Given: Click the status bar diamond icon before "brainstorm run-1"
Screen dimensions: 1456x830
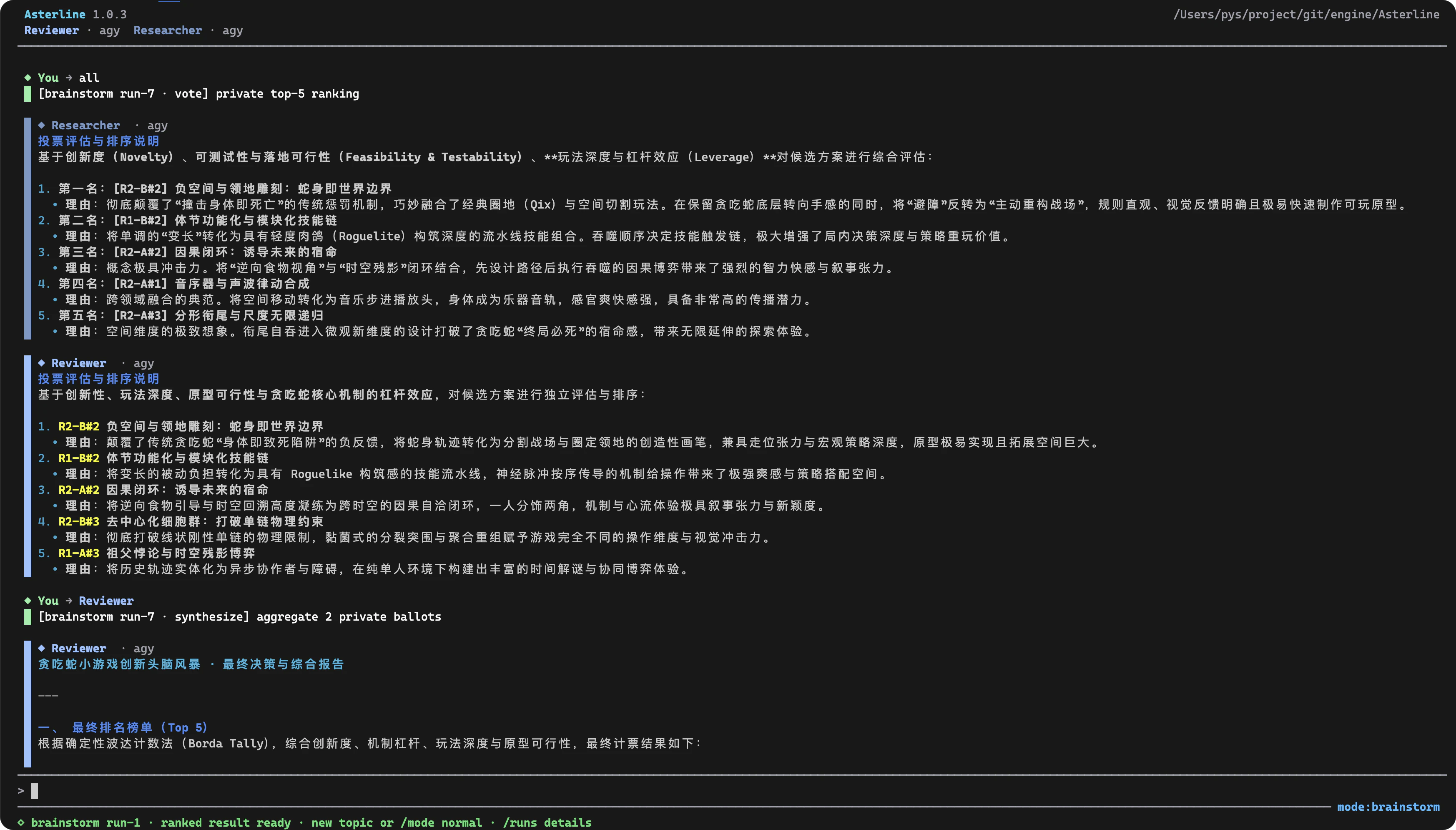Looking at the screenshot, I should pyautogui.click(x=21, y=822).
